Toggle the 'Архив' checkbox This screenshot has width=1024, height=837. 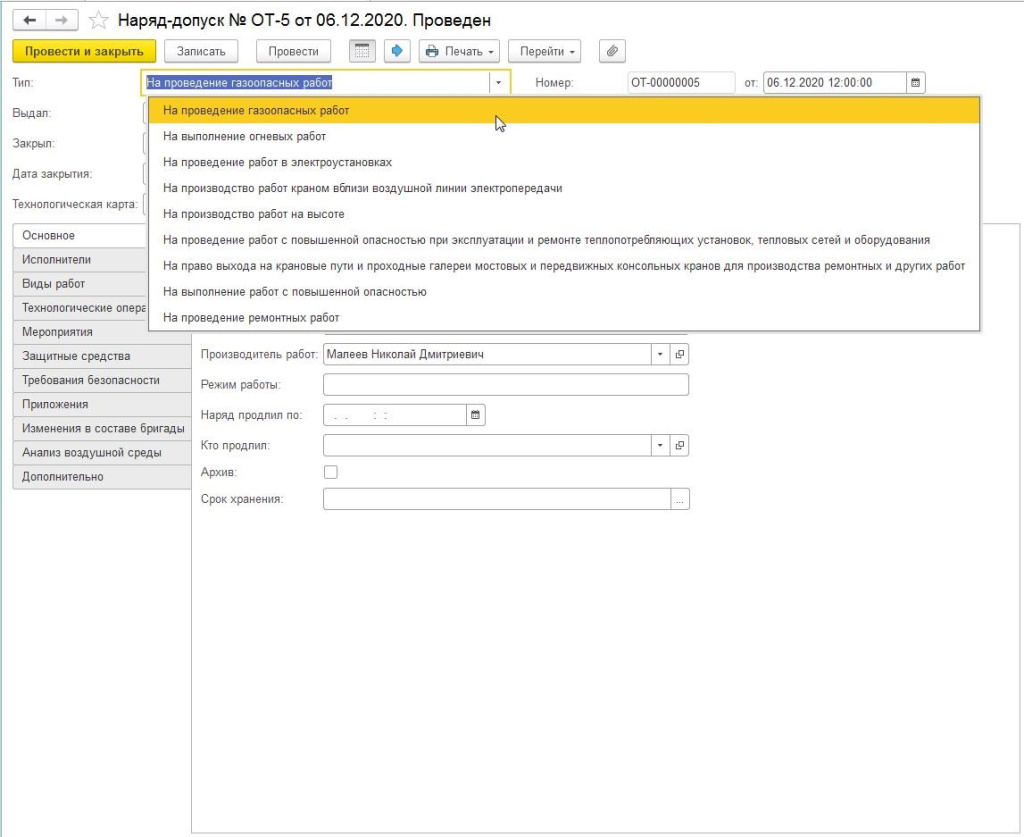pyautogui.click(x=331, y=472)
